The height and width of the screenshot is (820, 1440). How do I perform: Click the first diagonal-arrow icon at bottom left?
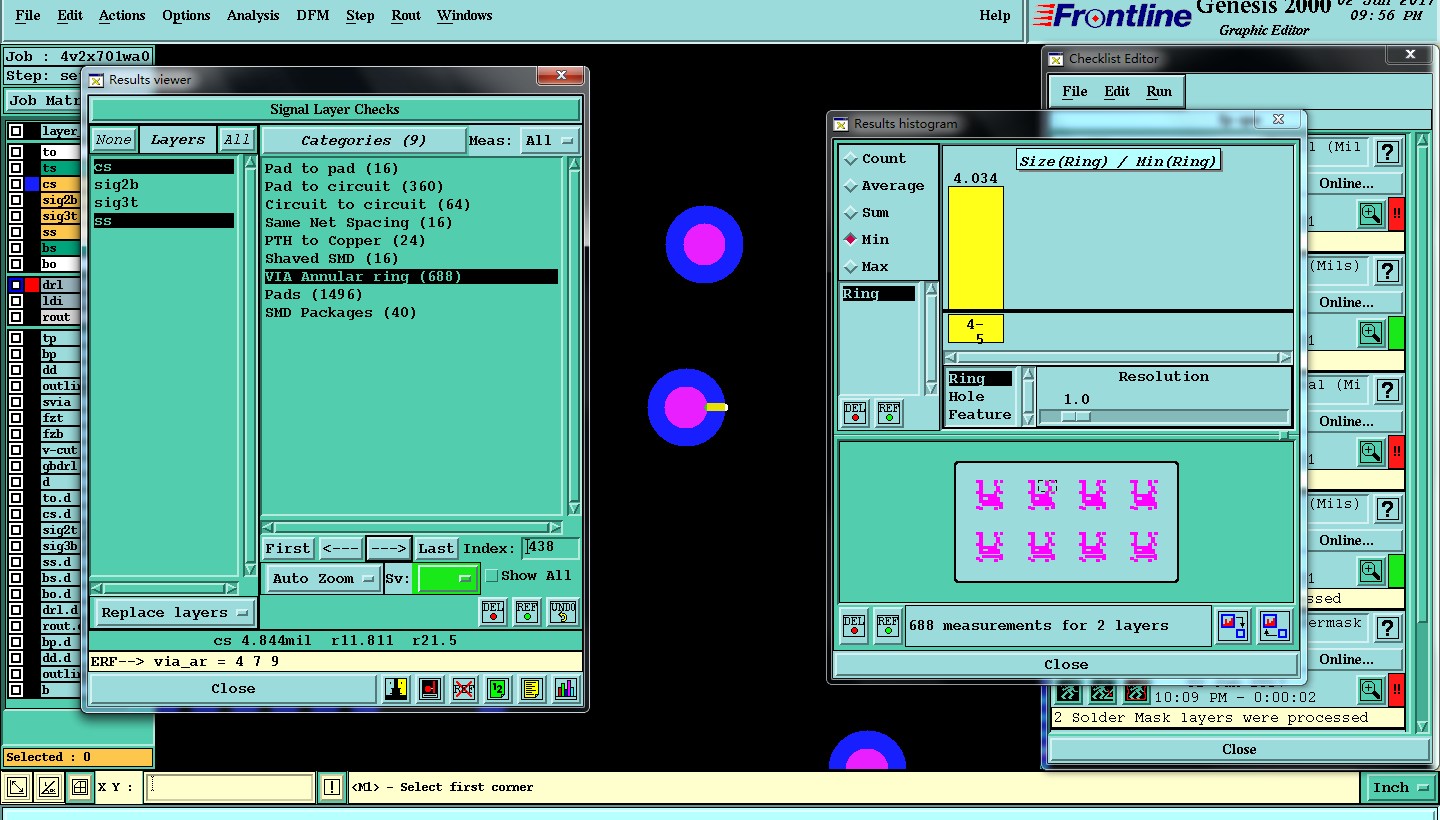[17, 788]
